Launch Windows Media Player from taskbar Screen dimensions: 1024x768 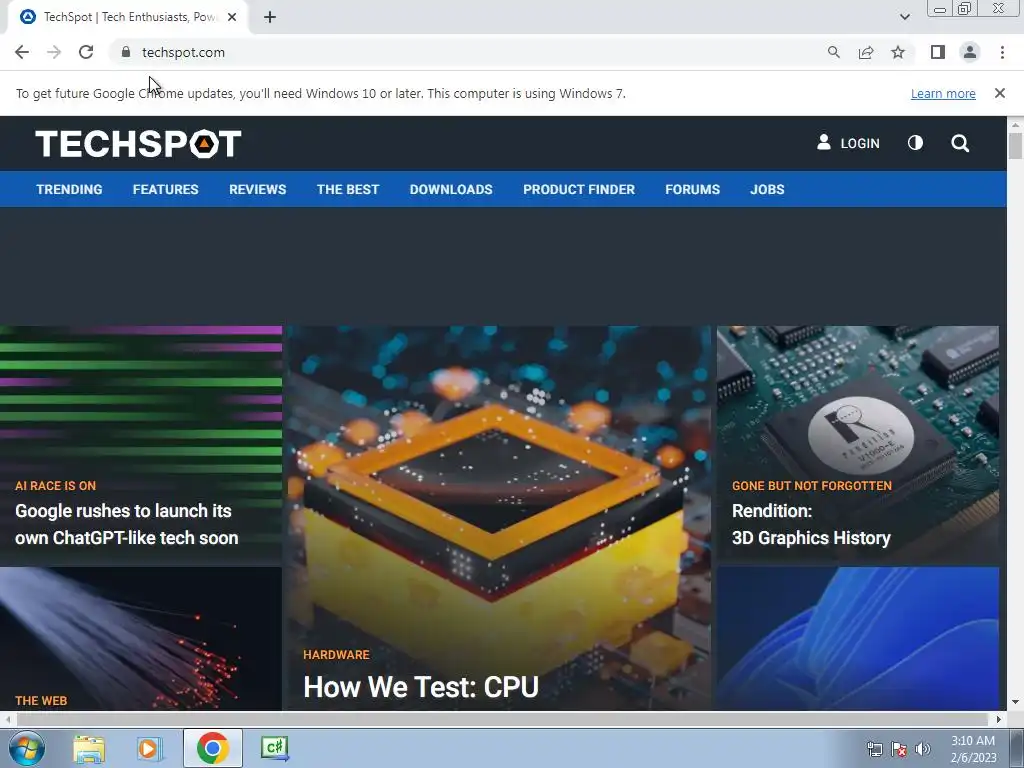pyautogui.click(x=149, y=748)
